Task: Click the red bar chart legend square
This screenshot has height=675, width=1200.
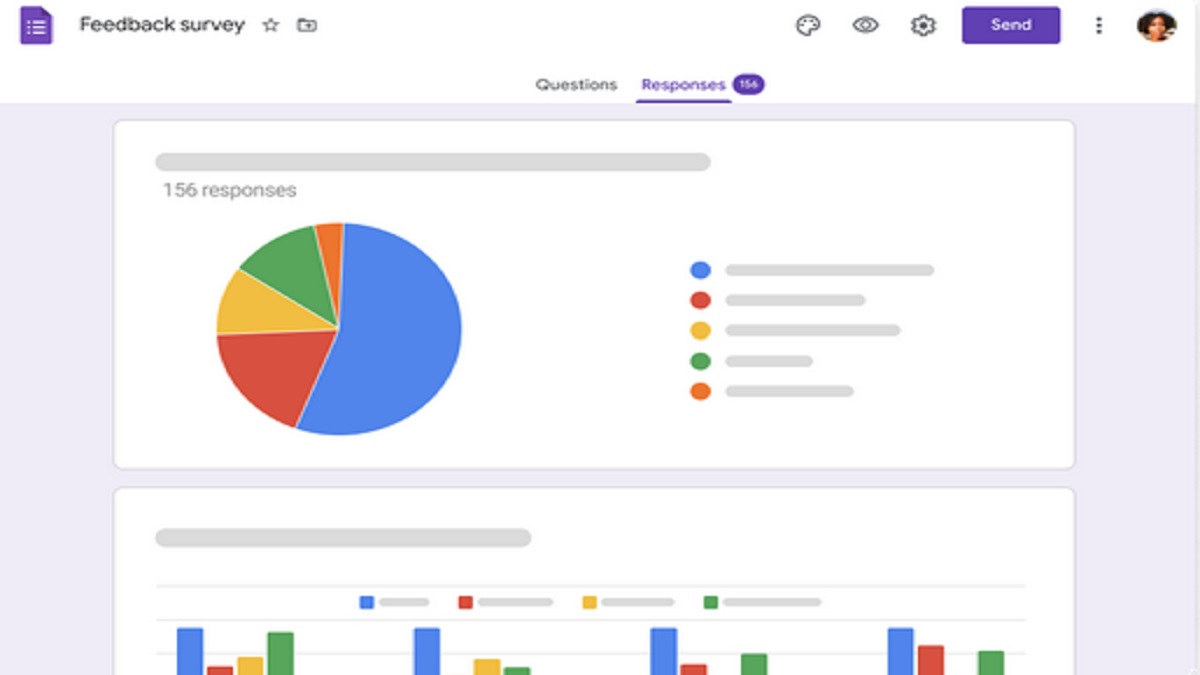Action: click(465, 602)
